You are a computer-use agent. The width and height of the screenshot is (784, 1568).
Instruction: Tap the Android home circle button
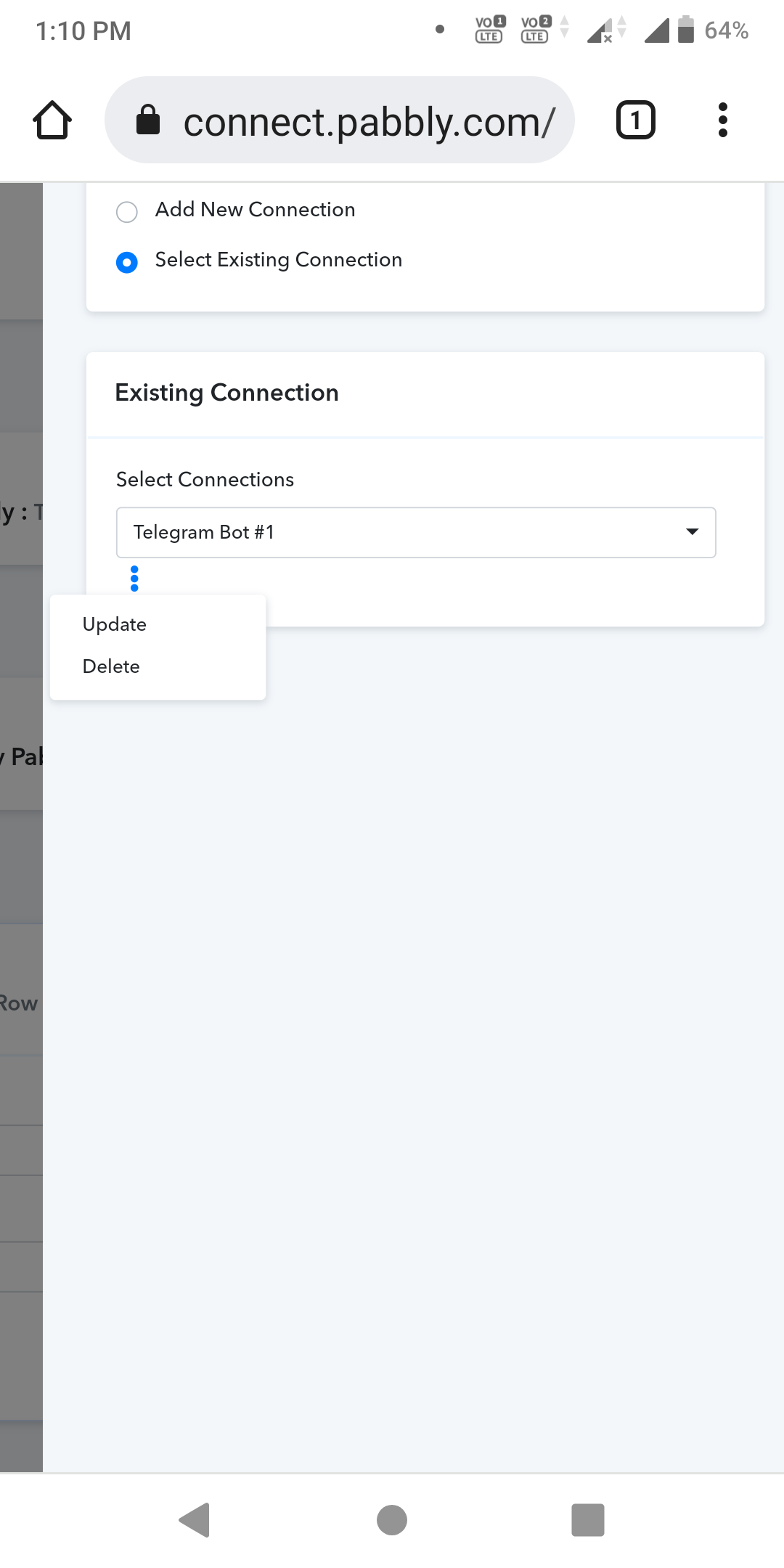tap(392, 1520)
